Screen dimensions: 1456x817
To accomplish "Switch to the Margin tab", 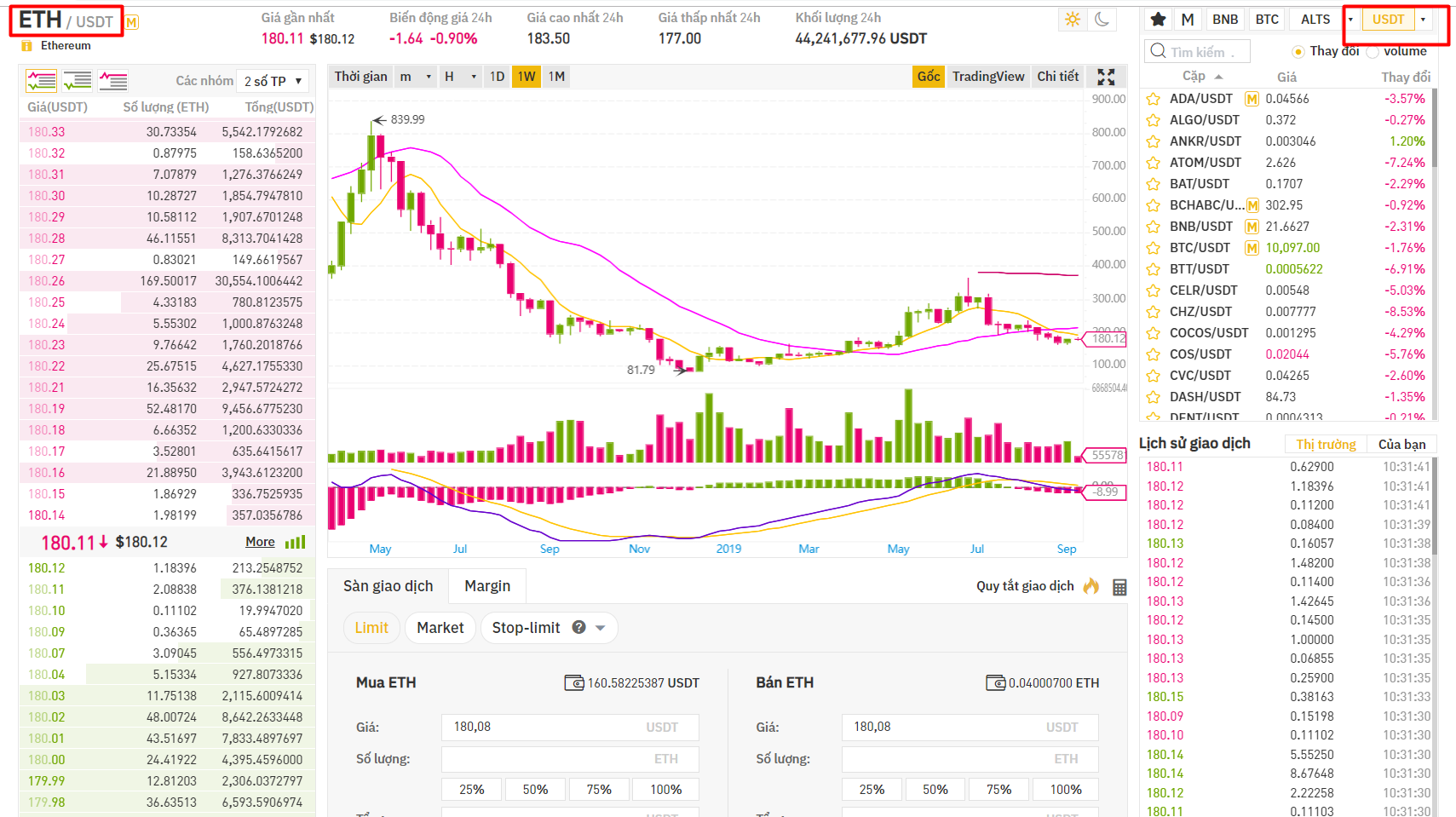I will pyautogui.click(x=487, y=586).
